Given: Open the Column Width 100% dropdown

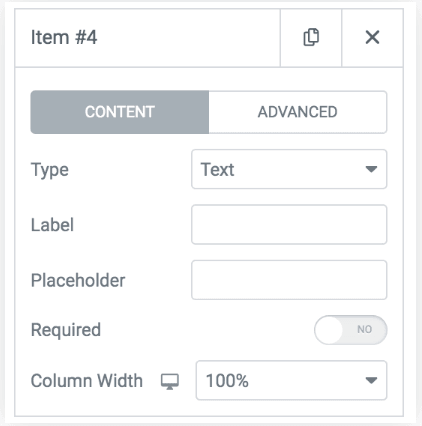Looking at the screenshot, I should (291, 380).
